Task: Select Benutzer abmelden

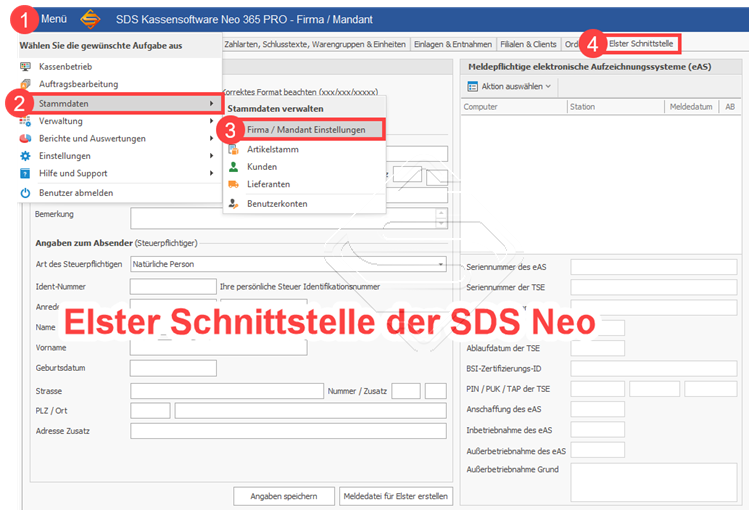Action: click(x=119, y=193)
